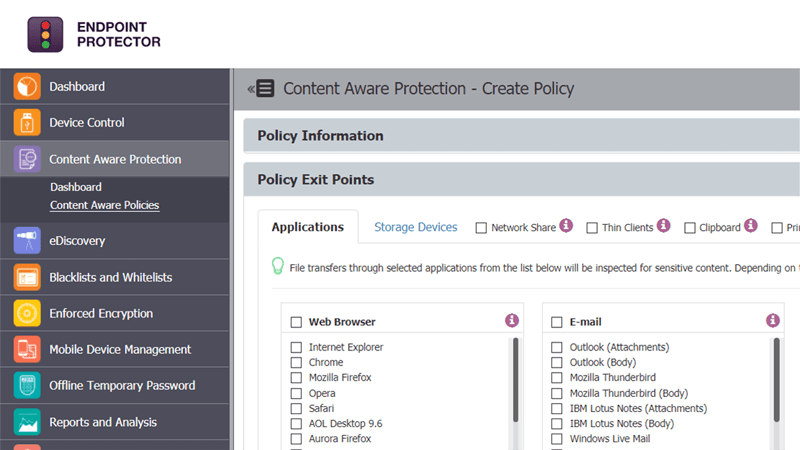Click the Blacklists and Whitelists icon
This screenshot has width=800, height=450.
[x=27, y=277]
